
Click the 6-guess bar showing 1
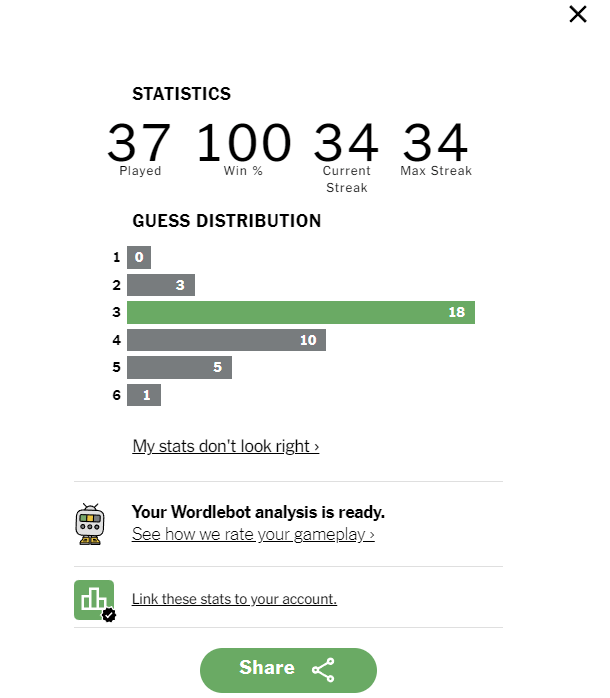point(144,395)
